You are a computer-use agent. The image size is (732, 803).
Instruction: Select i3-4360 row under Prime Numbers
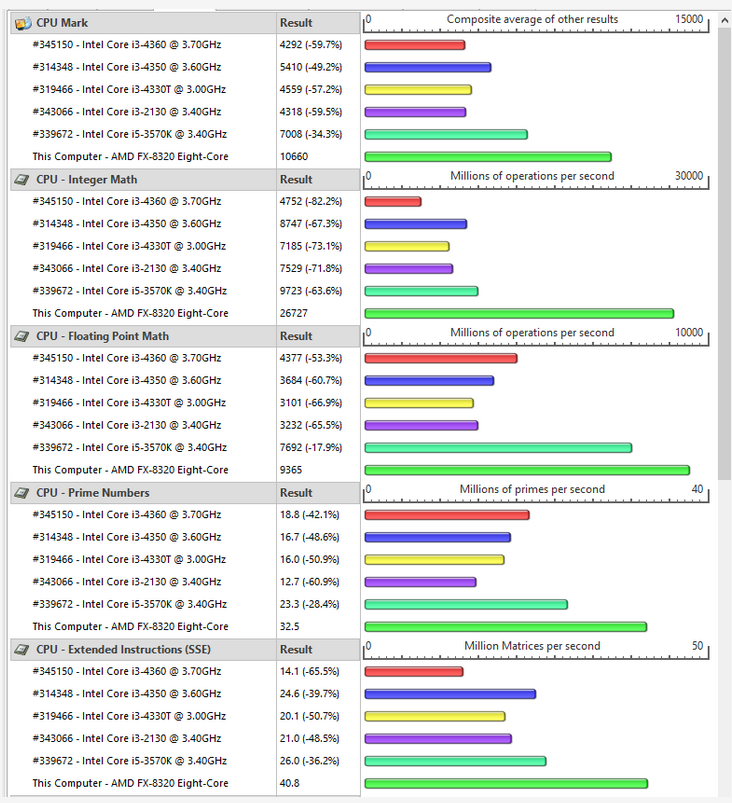pos(185,515)
